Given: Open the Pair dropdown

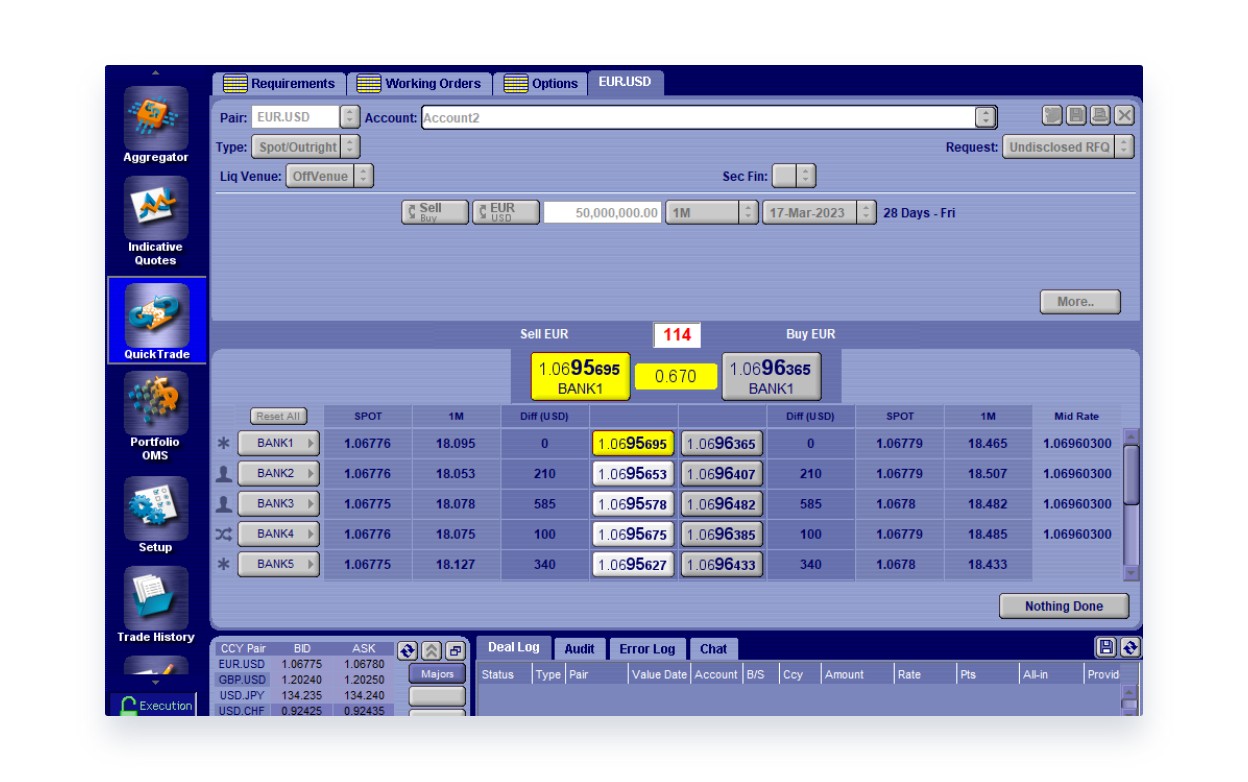Looking at the screenshot, I should 349,117.
